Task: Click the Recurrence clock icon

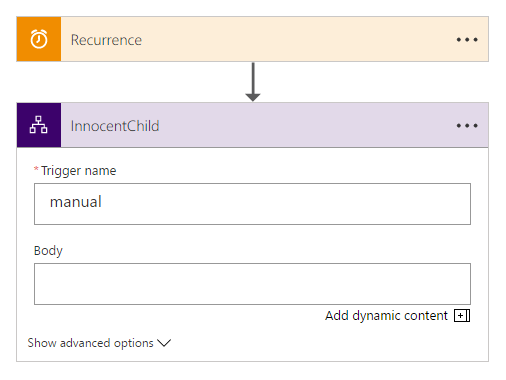Action: point(39,39)
